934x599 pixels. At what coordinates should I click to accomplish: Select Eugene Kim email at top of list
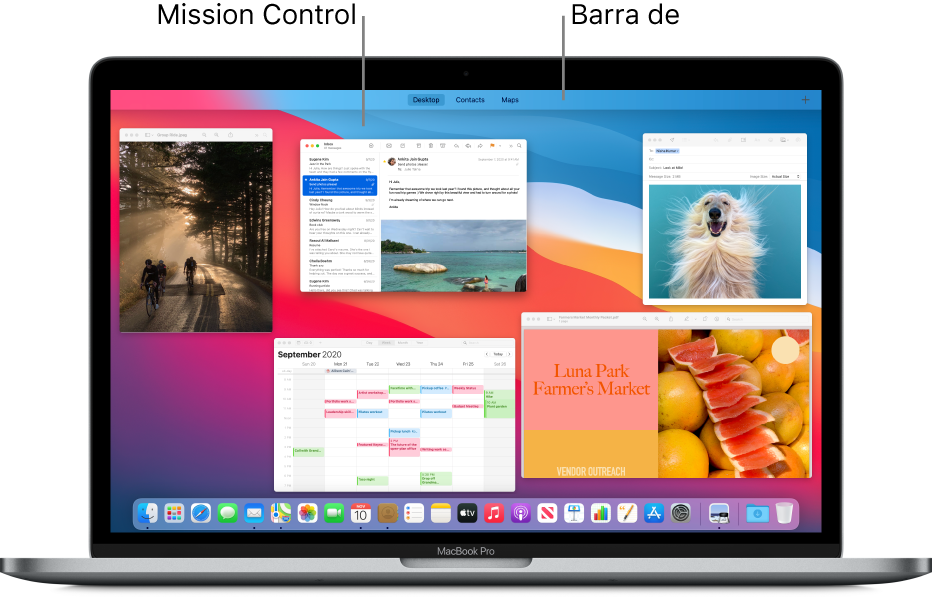click(340, 164)
